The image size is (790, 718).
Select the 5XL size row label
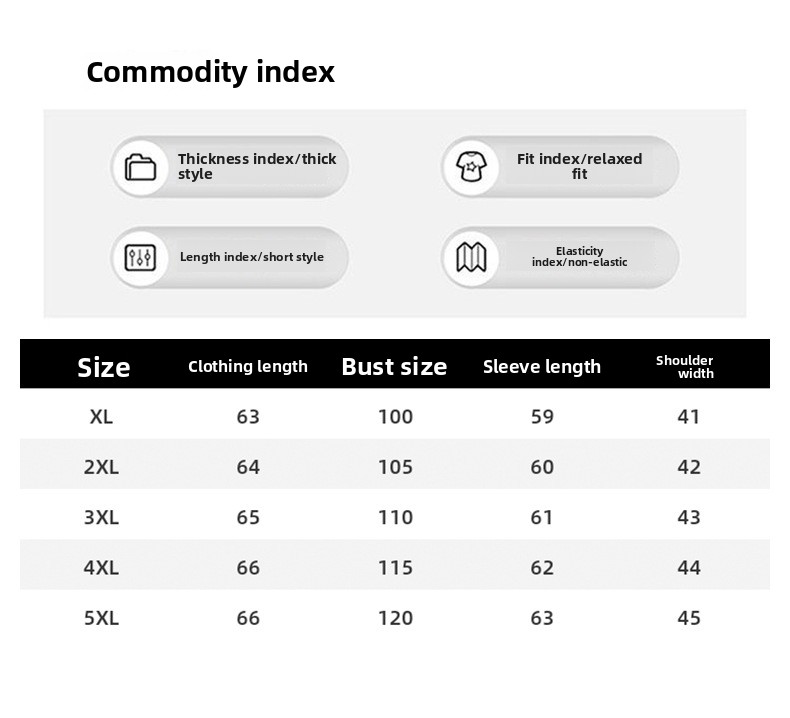pos(101,618)
